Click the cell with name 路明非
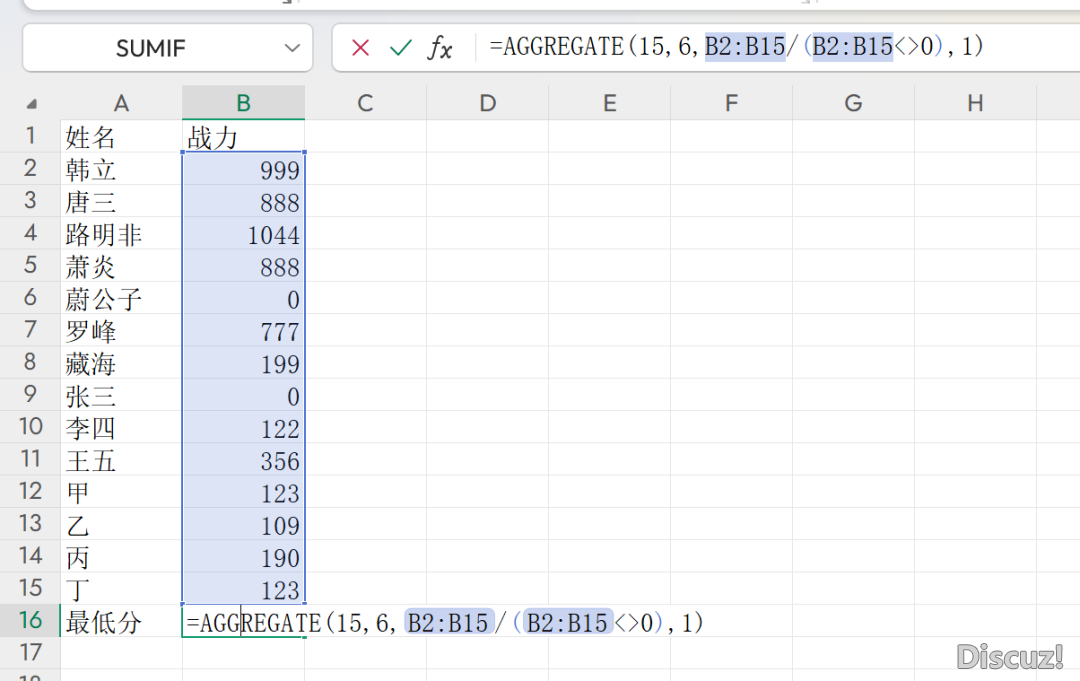 pyautogui.click(x=121, y=235)
